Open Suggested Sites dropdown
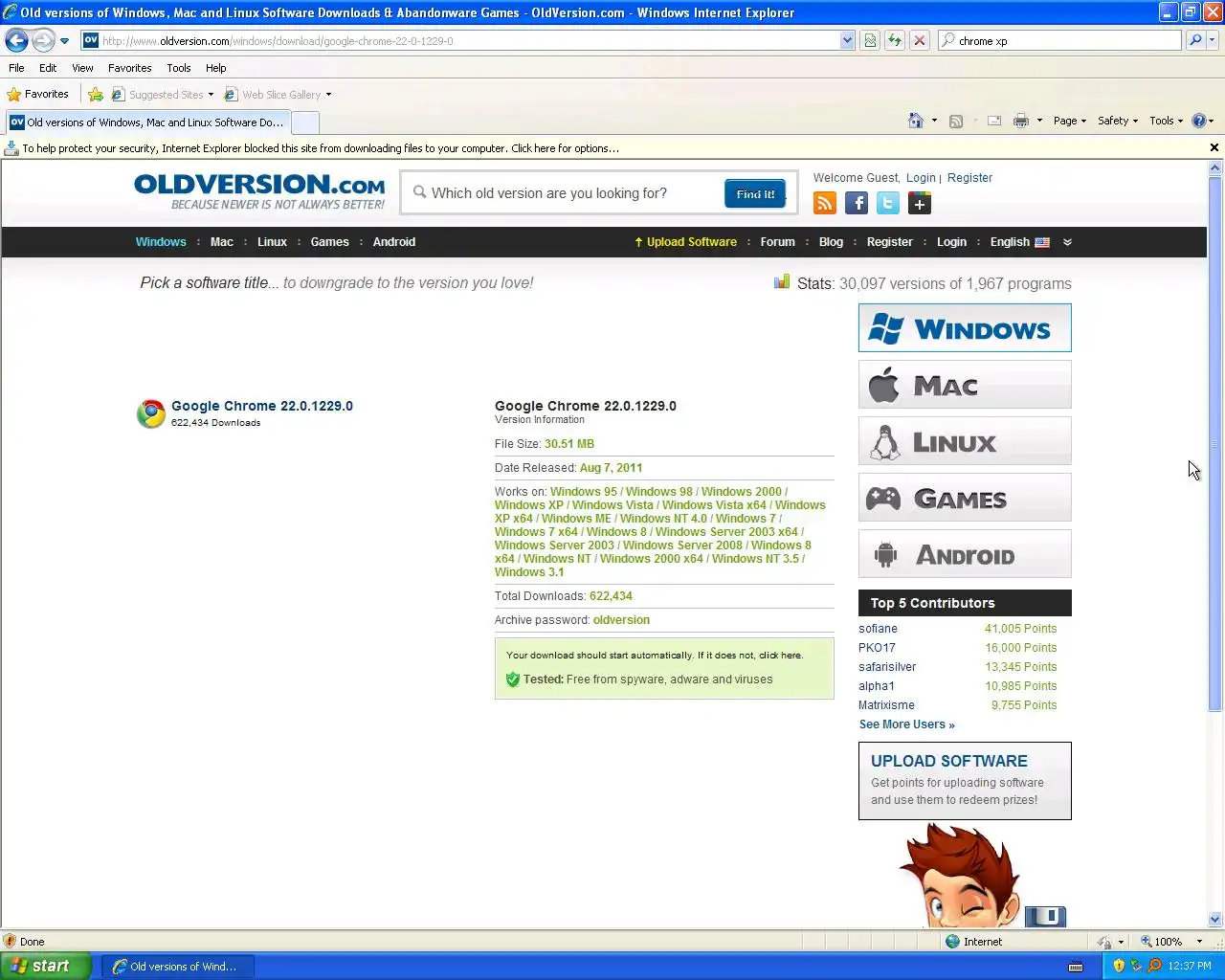Image resolution: width=1225 pixels, height=980 pixels. [x=163, y=94]
